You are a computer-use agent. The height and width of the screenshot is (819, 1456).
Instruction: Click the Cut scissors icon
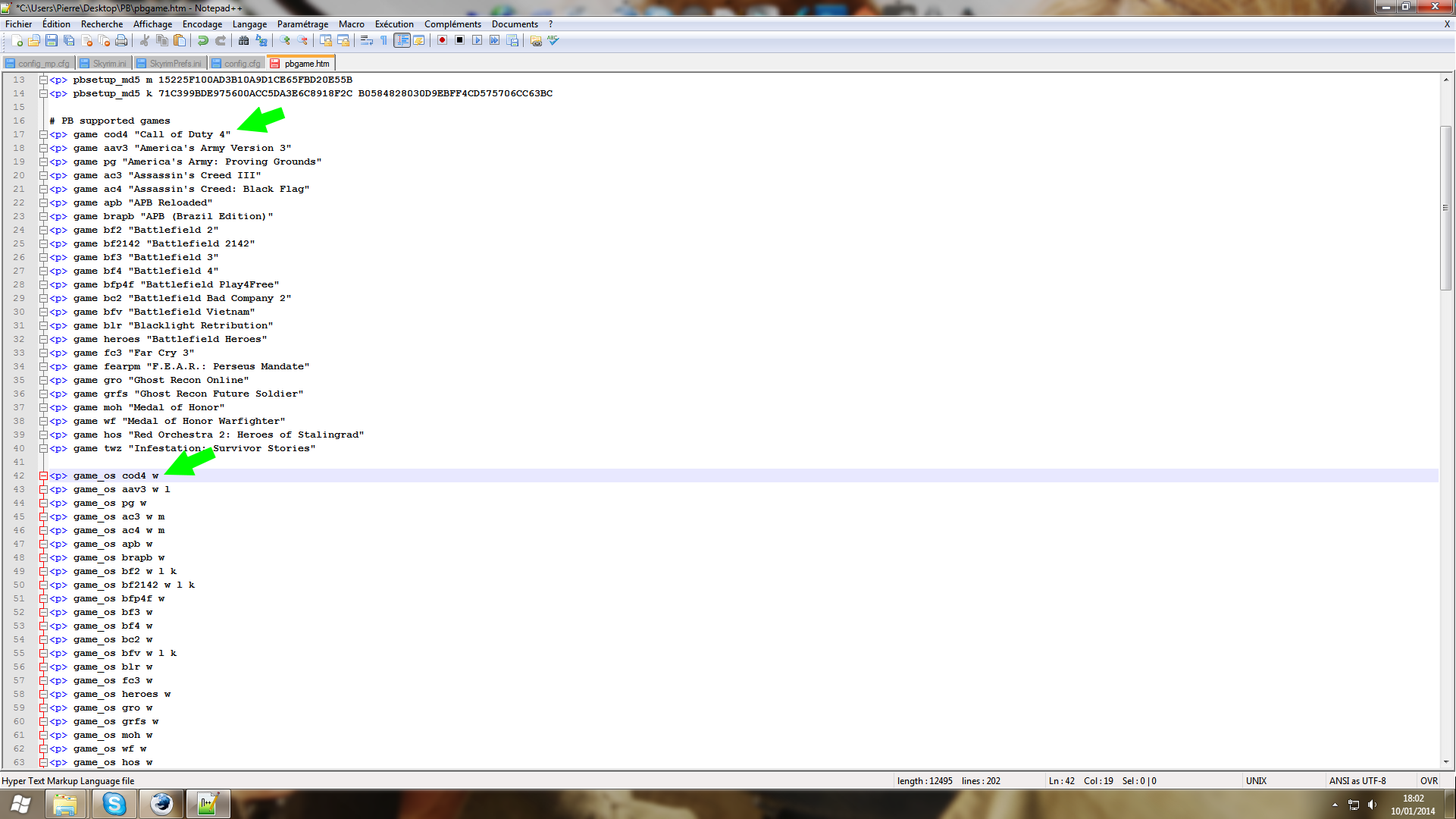(x=145, y=41)
